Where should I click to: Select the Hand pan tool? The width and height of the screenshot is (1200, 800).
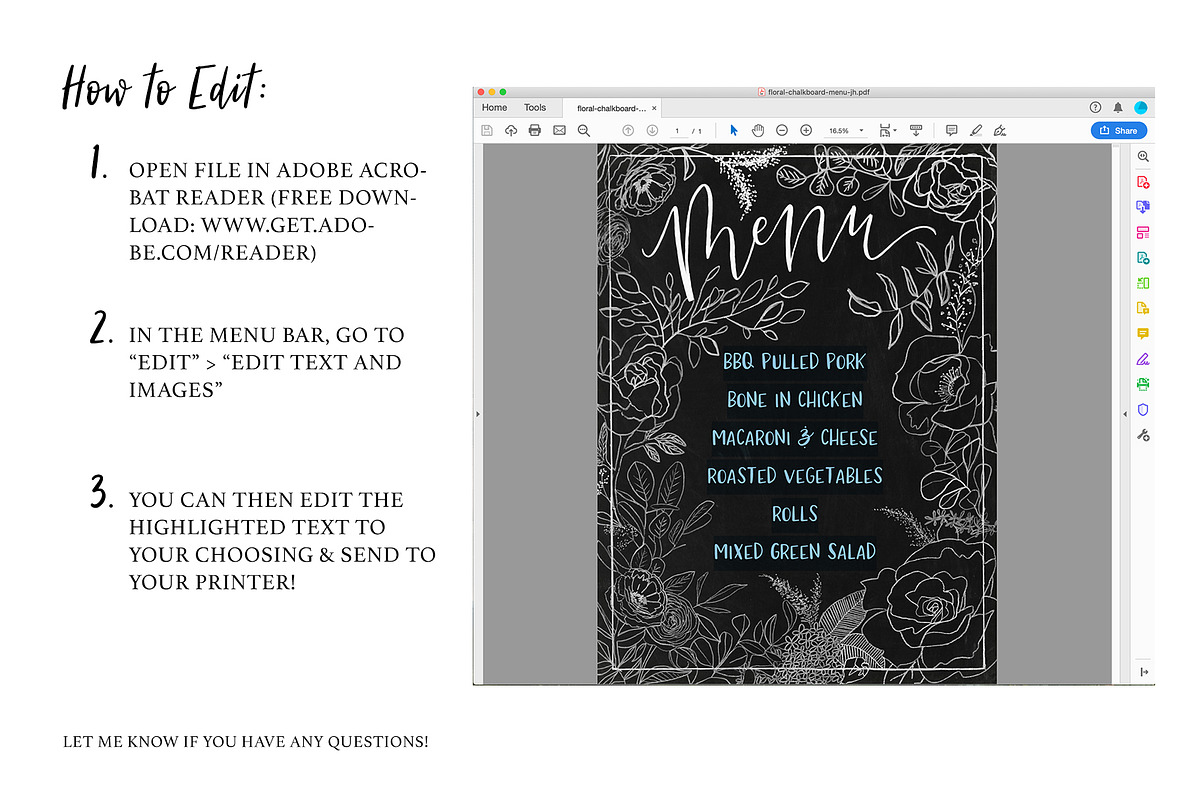click(x=758, y=130)
